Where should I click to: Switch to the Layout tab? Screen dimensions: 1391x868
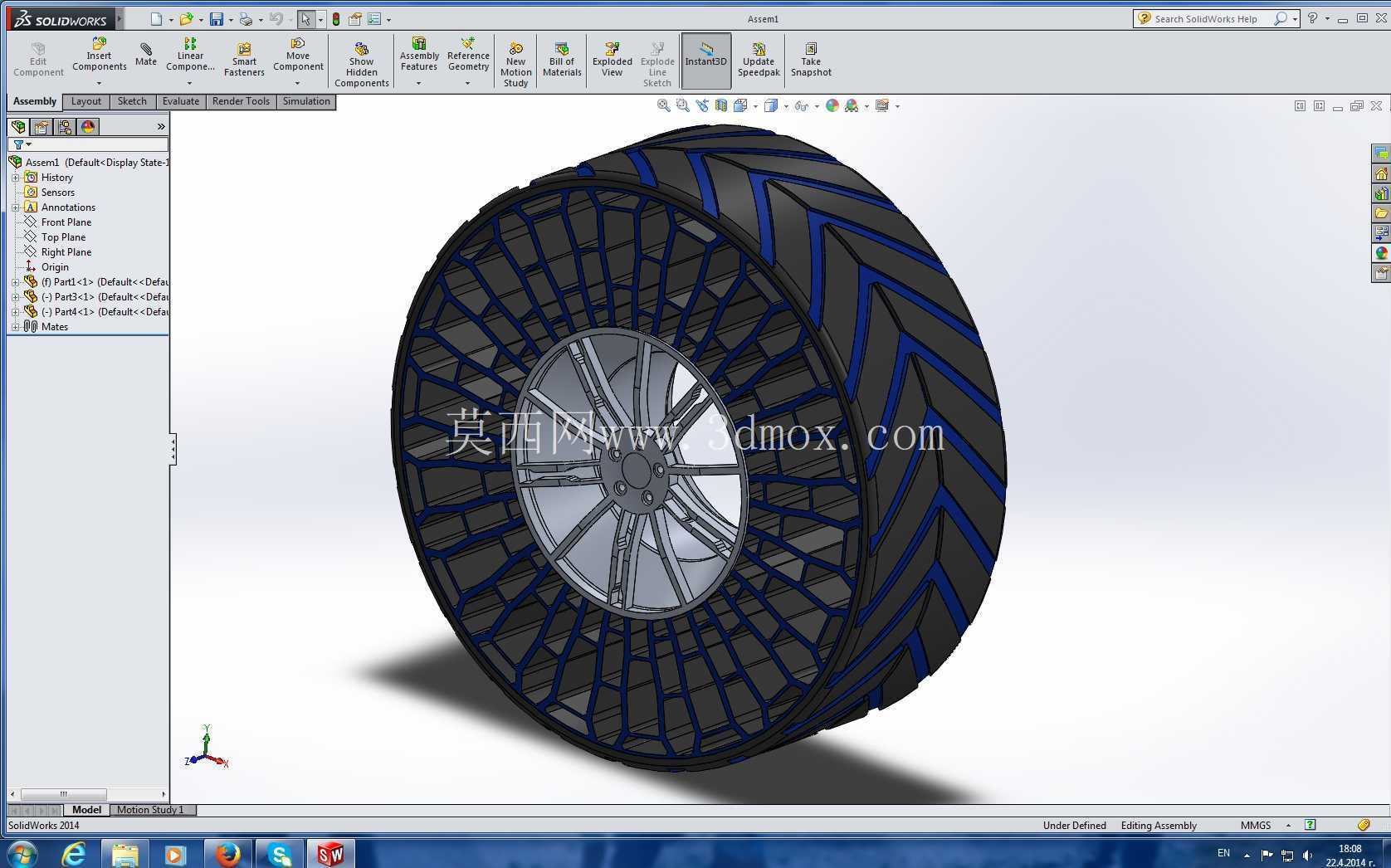[86, 102]
